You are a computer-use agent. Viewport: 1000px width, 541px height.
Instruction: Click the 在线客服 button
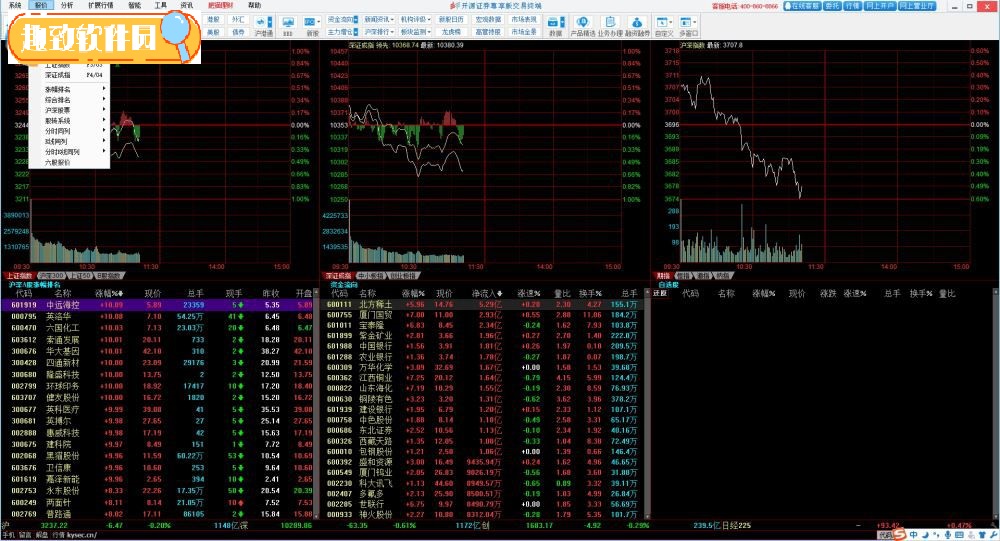click(x=801, y=5)
